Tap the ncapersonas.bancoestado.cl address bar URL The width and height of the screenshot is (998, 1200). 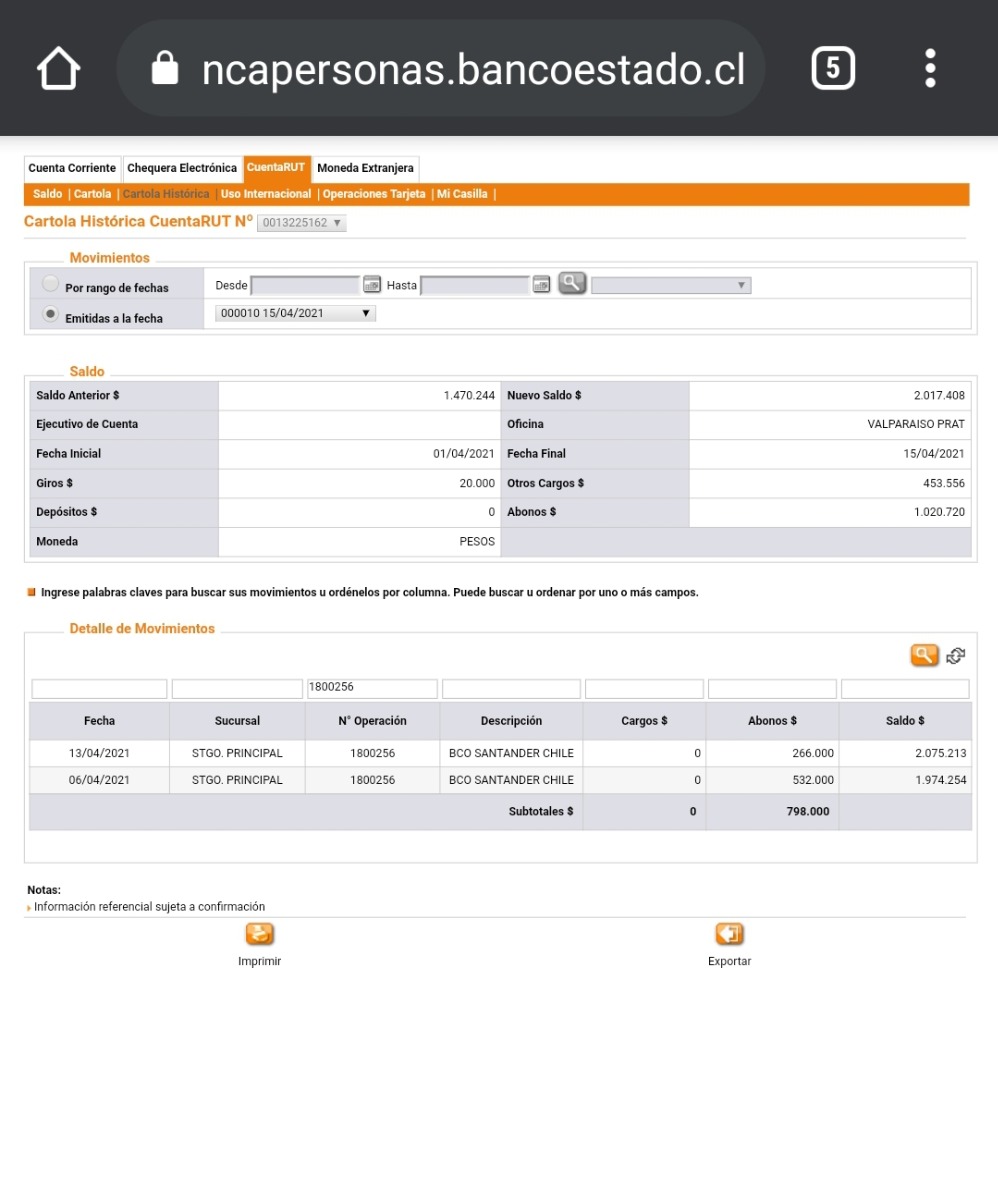coord(473,70)
